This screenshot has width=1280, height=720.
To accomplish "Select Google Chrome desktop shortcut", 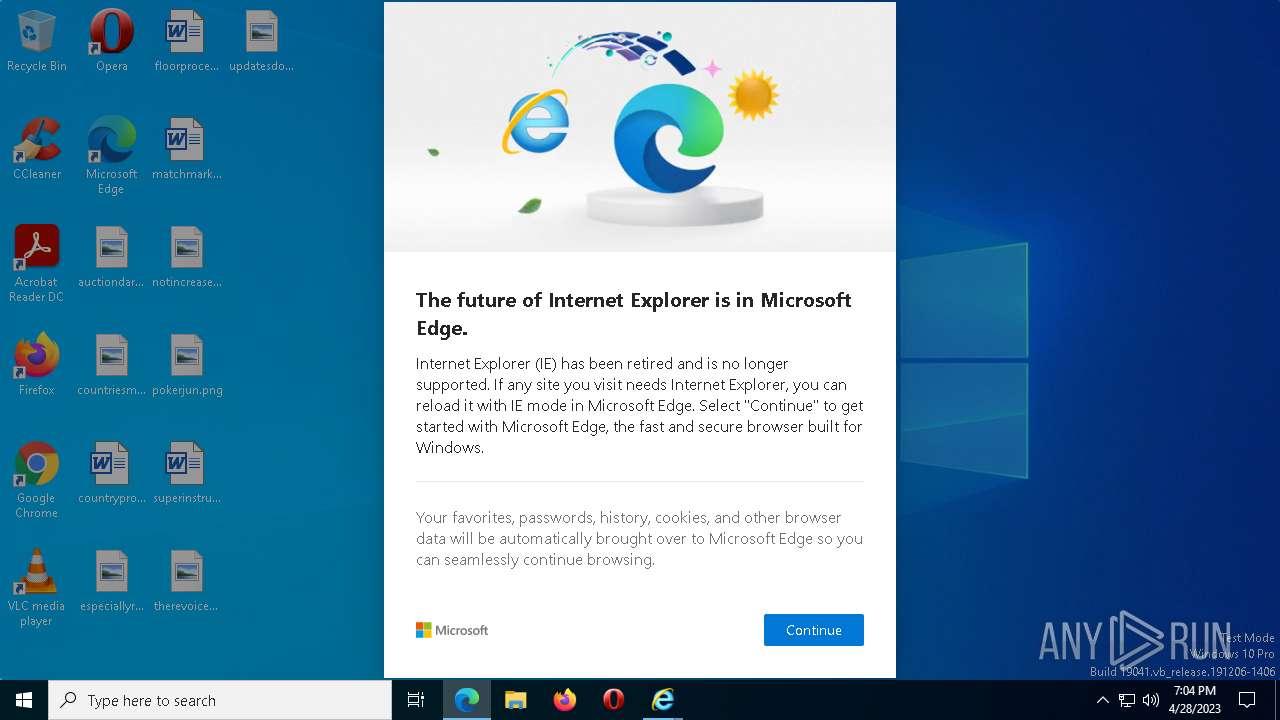I will [37, 480].
